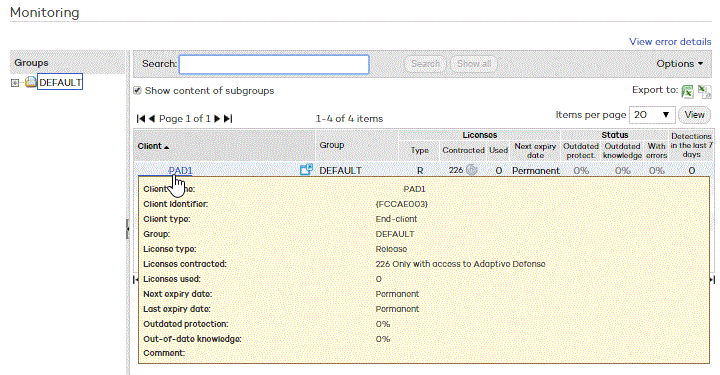Click the View button
The height and width of the screenshot is (375, 720).
pyautogui.click(x=694, y=115)
